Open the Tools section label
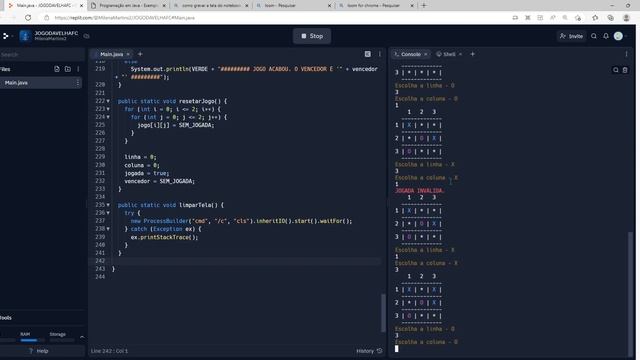 6,318
